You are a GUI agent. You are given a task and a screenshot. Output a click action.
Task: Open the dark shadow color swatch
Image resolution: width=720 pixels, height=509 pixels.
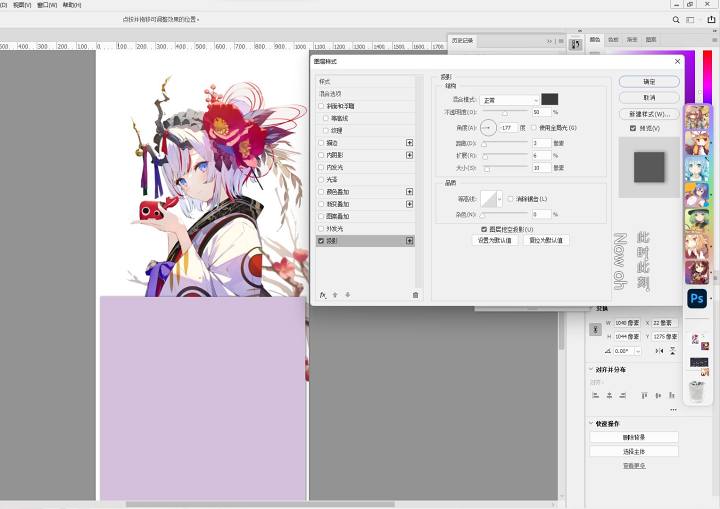tap(550, 99)
